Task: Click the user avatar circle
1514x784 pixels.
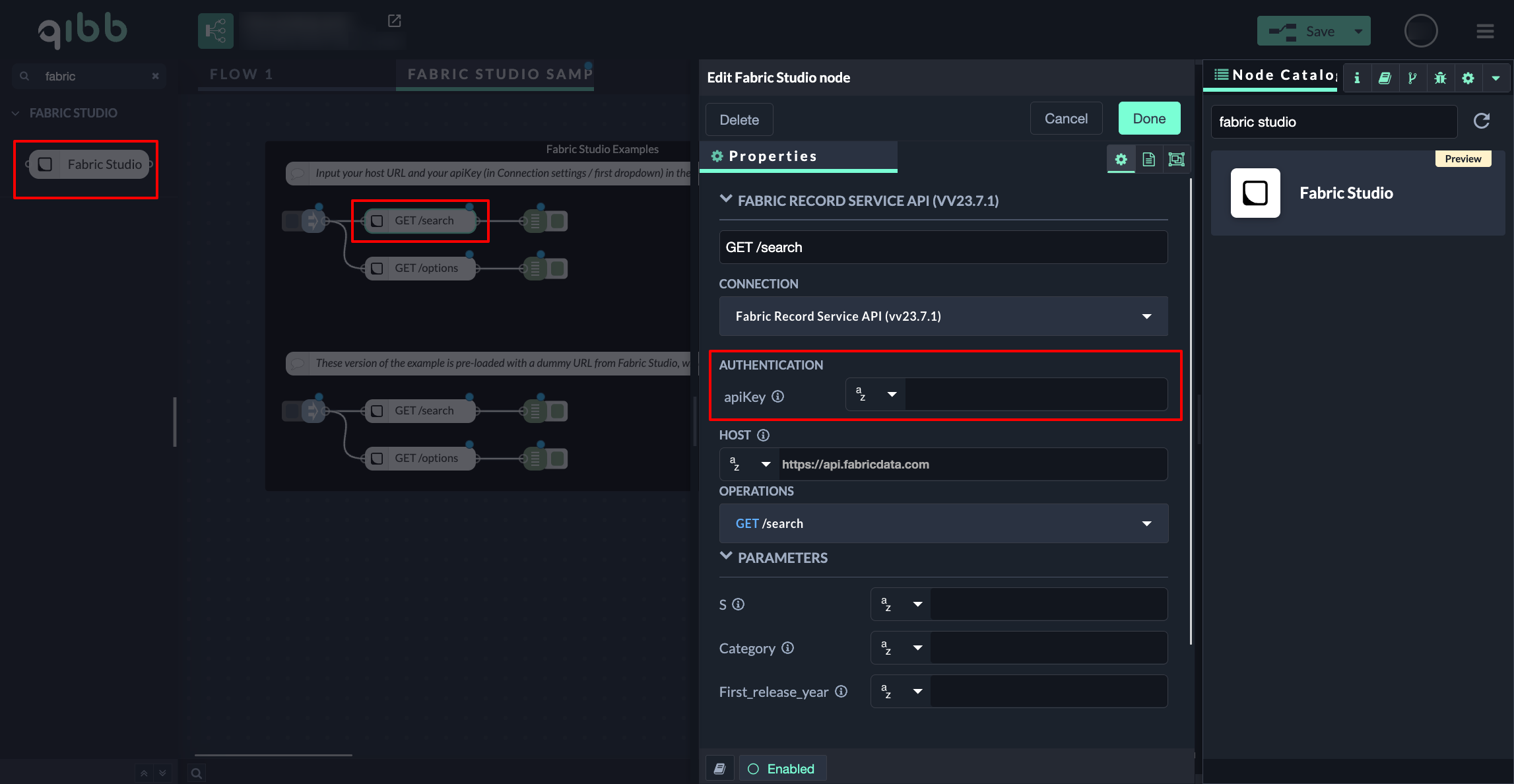Action: click(1421, 31)
